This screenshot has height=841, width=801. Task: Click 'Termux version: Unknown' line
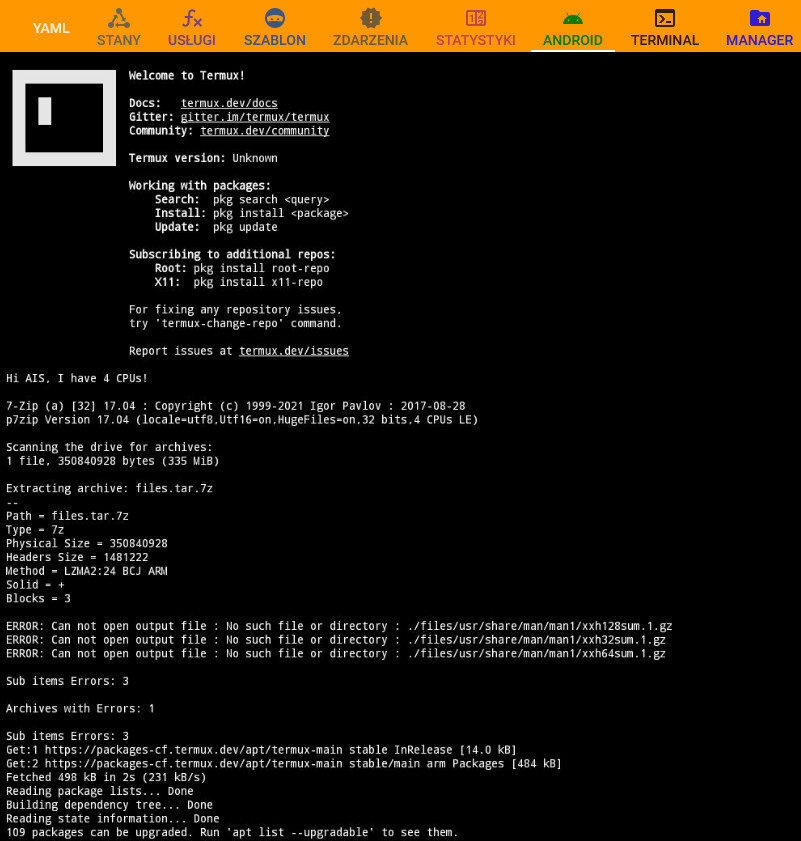coord(203,158)
